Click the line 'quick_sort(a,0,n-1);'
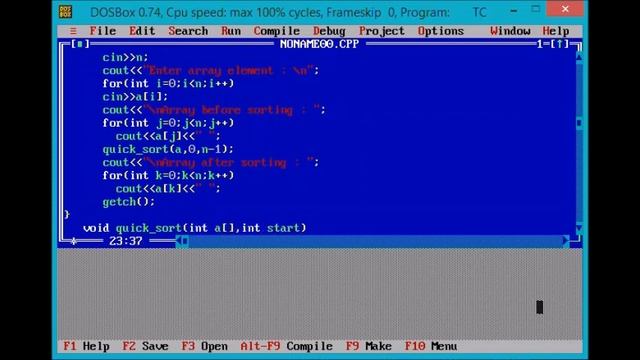The height and width of the screenshot is (360, 640). click(x=168, y=149)
